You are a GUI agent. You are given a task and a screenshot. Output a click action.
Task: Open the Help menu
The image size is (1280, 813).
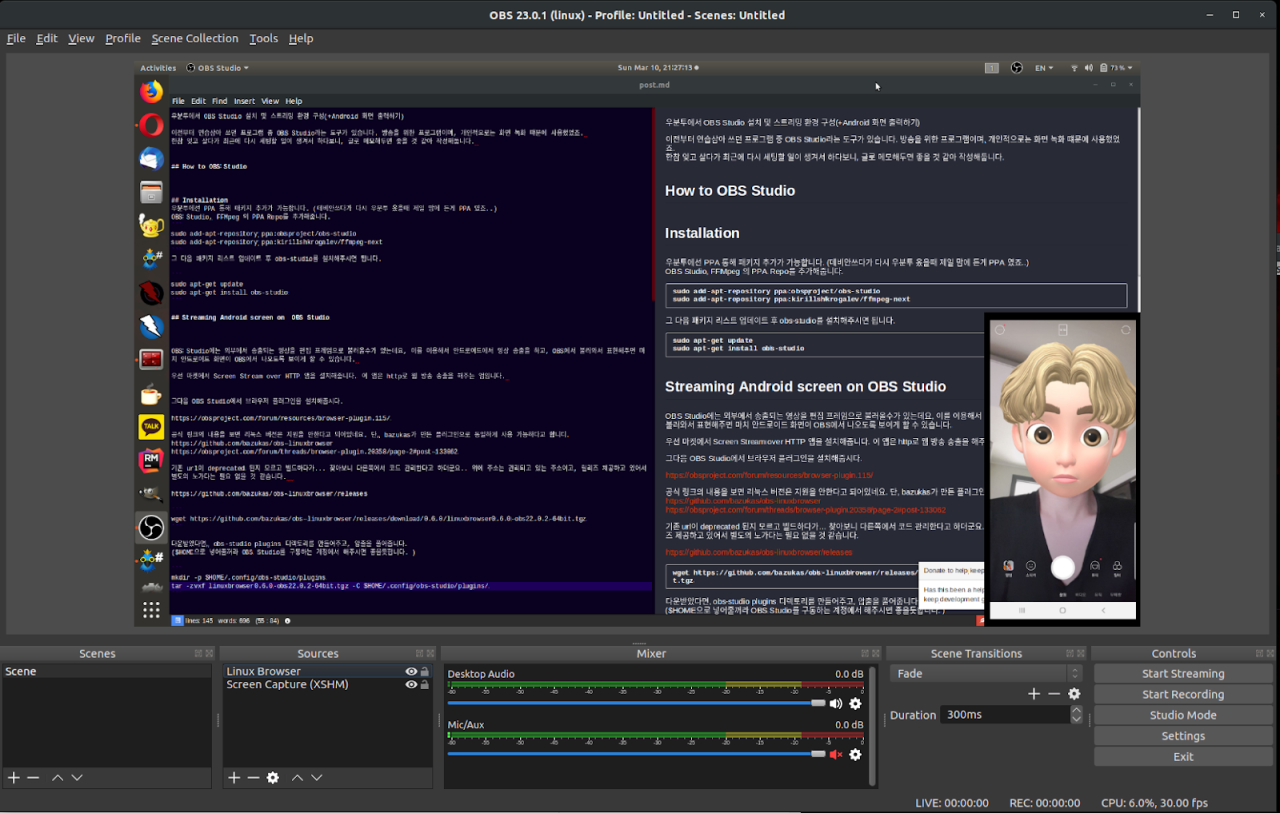tap(301, 39)
